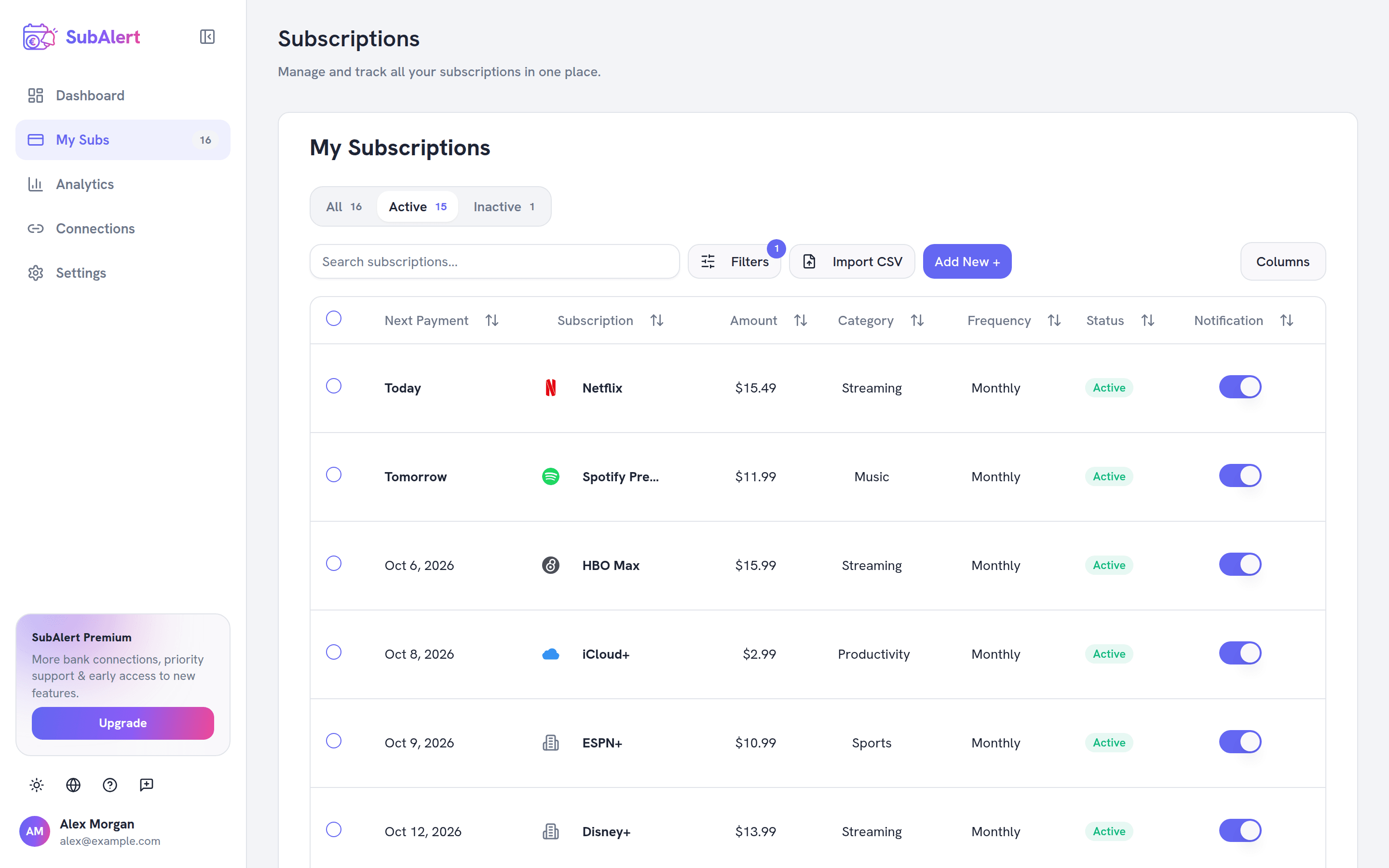Click the Spotify logo icon
Screen dimensions: 1389x868
(x=550, y=476)
